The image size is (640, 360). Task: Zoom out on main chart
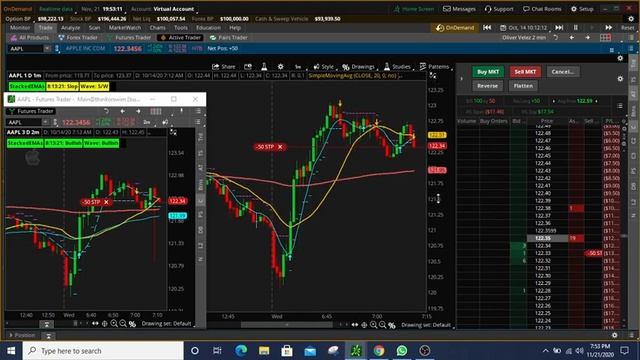[x=382, y=325]
